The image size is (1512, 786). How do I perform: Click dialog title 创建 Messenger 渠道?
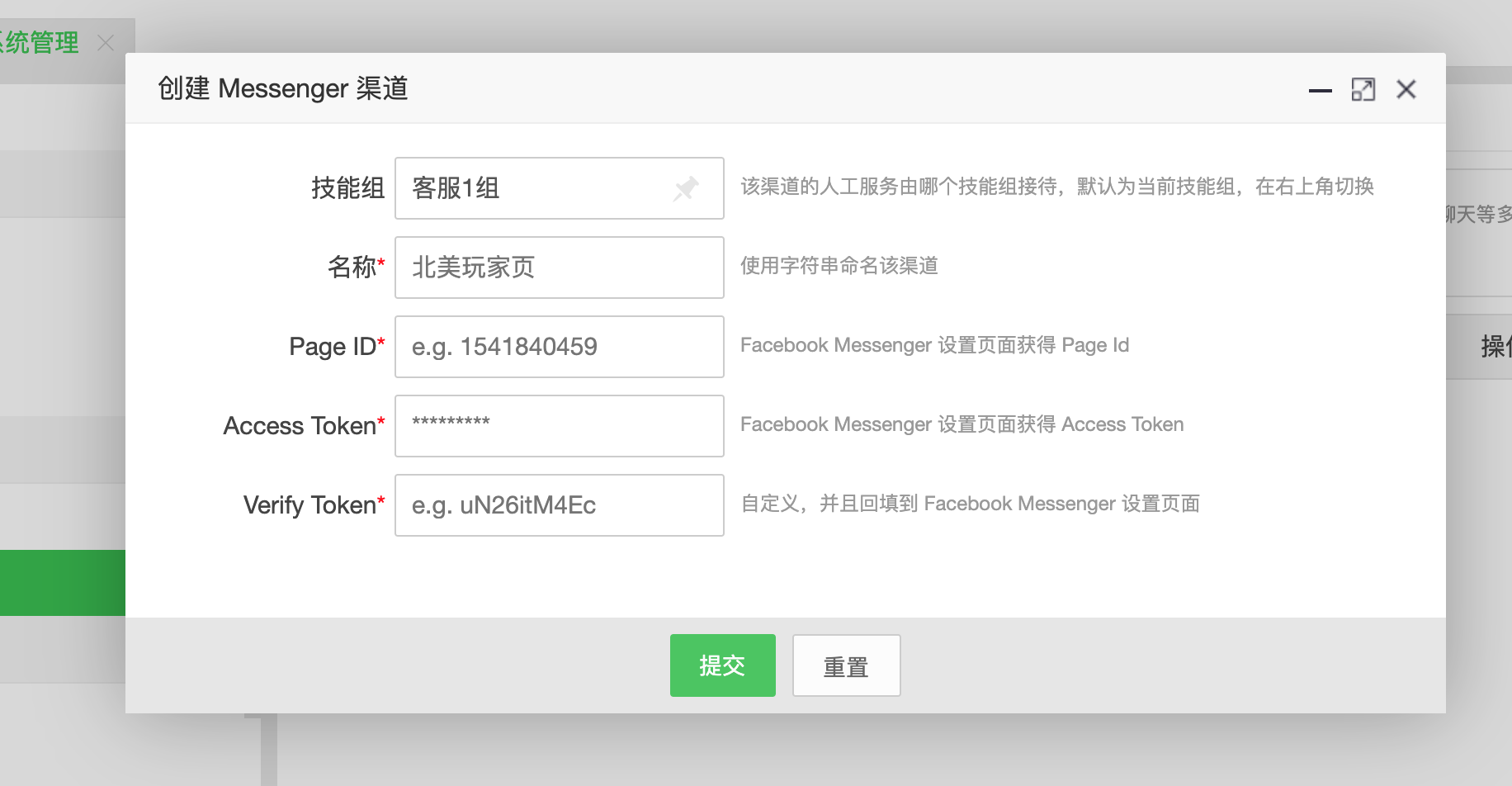tap(283, 88)
